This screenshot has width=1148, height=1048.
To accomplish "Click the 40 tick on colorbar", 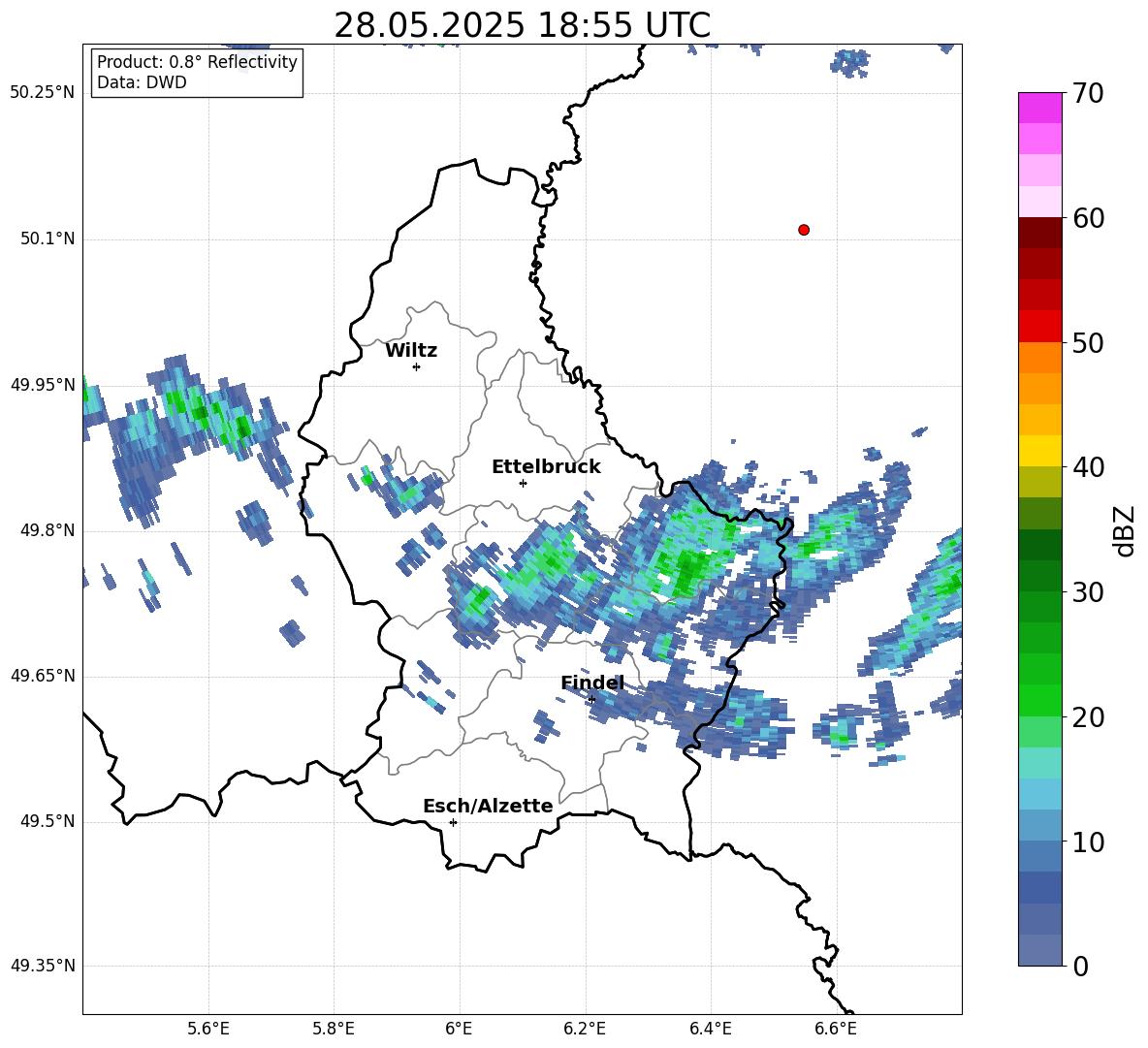I will 1088,467.
